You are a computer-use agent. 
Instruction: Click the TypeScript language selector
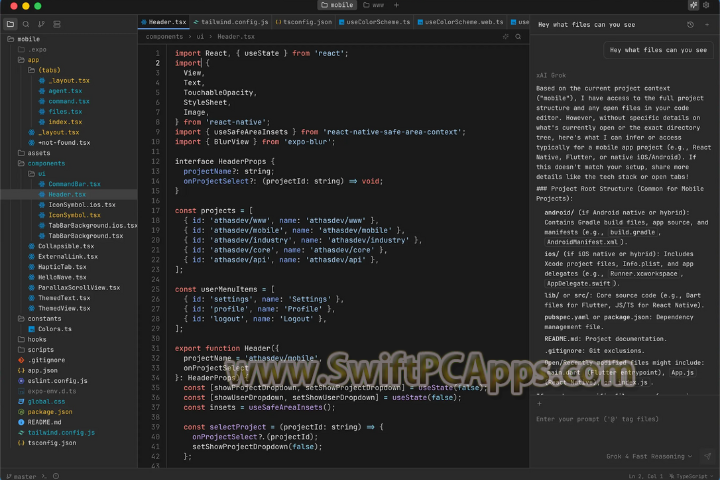point(691,476)
